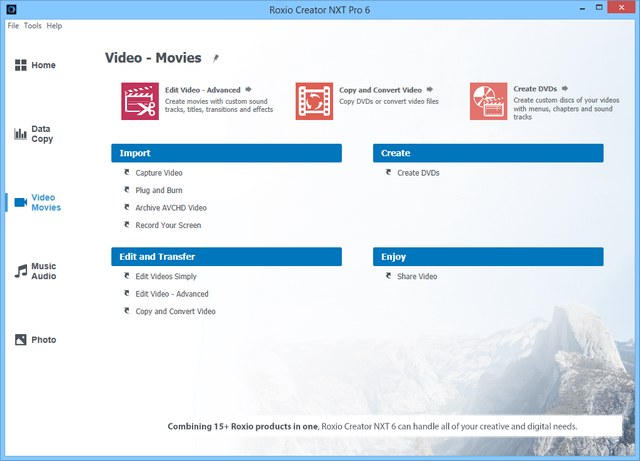Click the Roxio app icon in title bar
This screenshot has width=640, height=461.
point(11,9)
